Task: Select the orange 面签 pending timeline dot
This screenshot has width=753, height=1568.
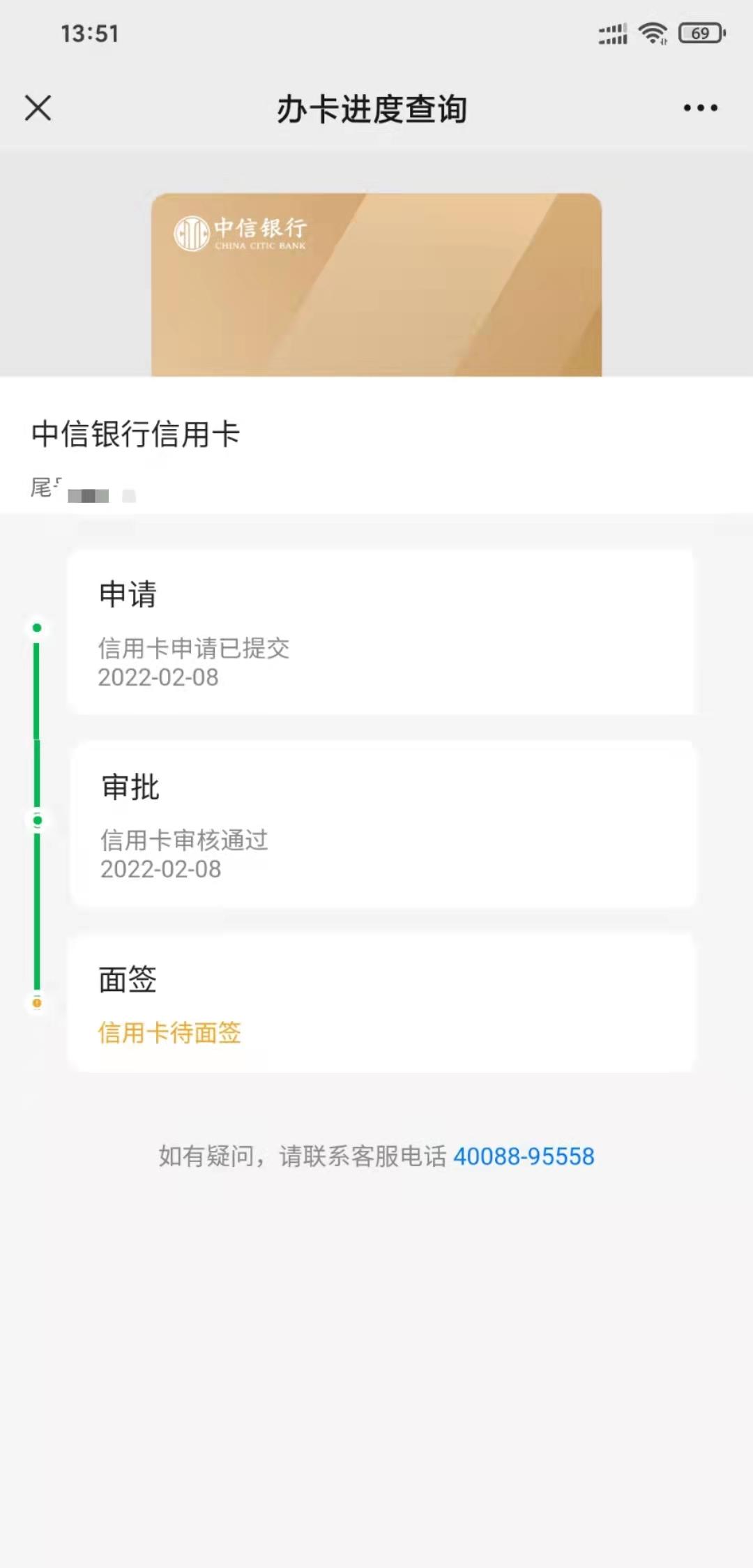Action: click(37, 1003)
